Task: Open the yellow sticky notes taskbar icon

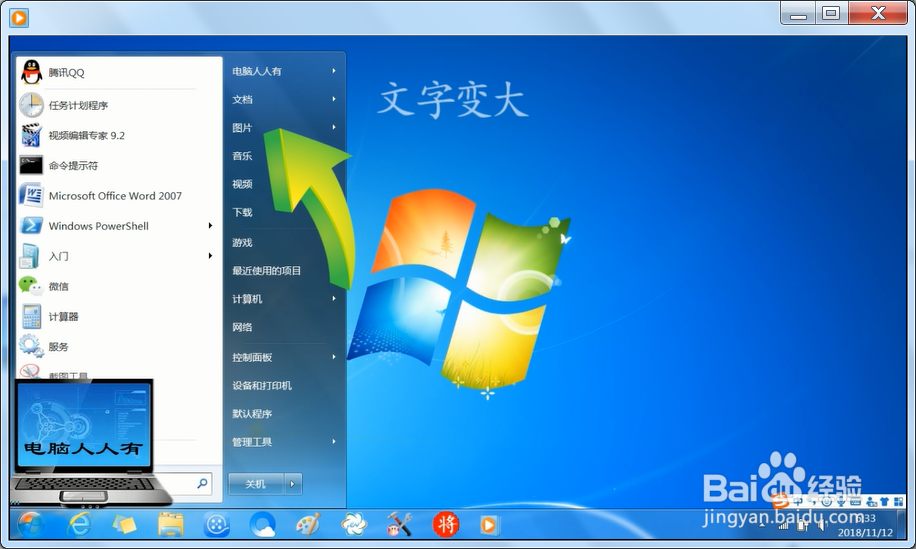Action: [124, 524]
